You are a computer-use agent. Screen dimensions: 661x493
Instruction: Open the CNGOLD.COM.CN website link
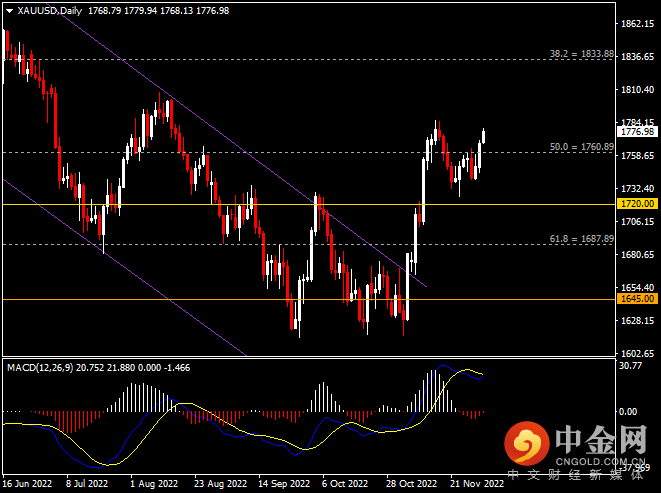point(598,461)
